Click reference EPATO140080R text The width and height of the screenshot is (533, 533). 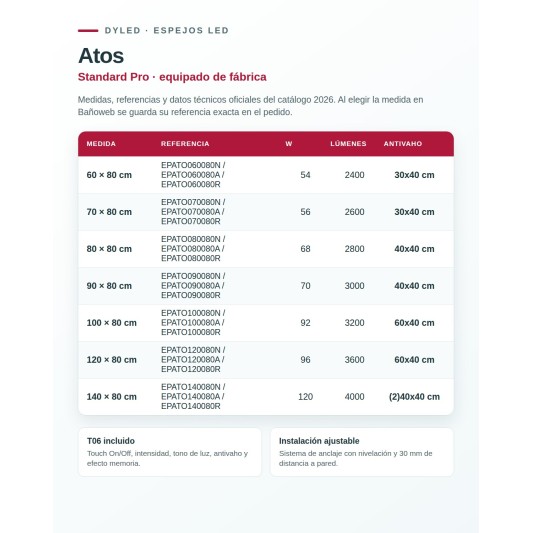[190, 406]
